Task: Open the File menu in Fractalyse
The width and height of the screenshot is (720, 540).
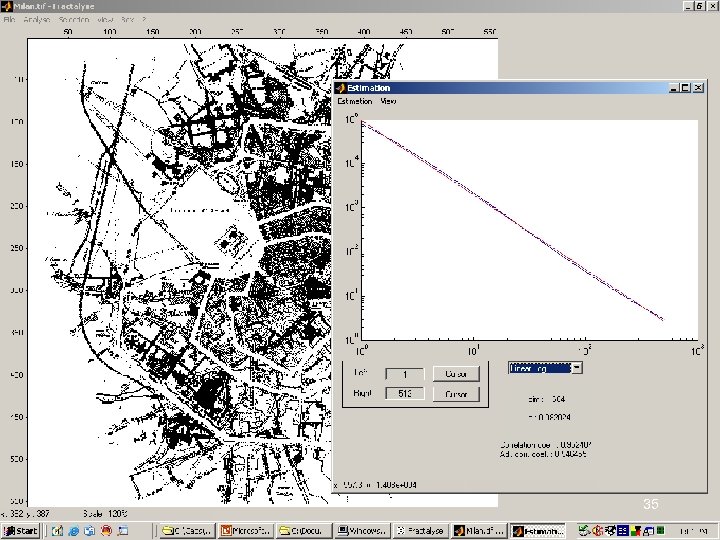Action: (9, 19)
